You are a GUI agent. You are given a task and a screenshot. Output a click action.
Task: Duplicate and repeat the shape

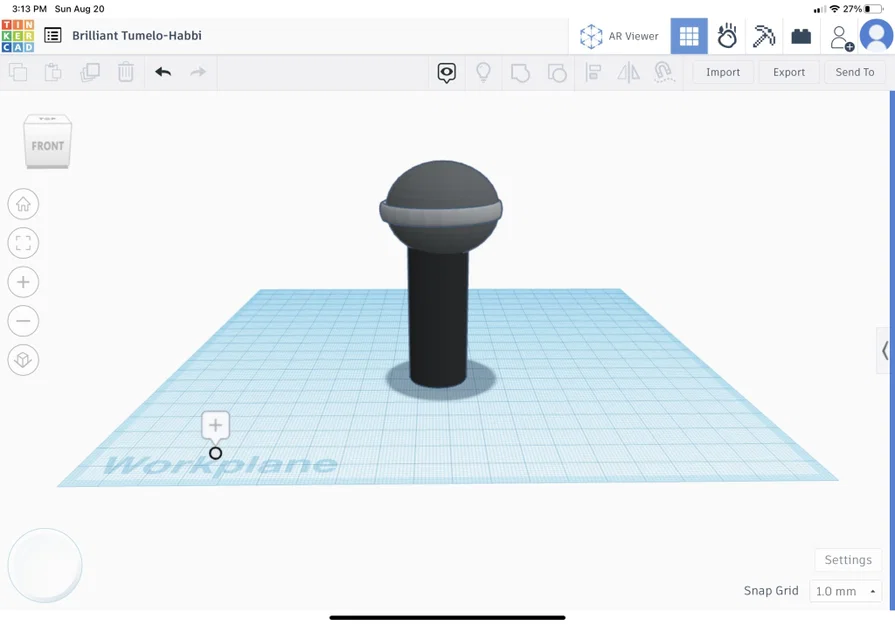(x=90, y=72)
